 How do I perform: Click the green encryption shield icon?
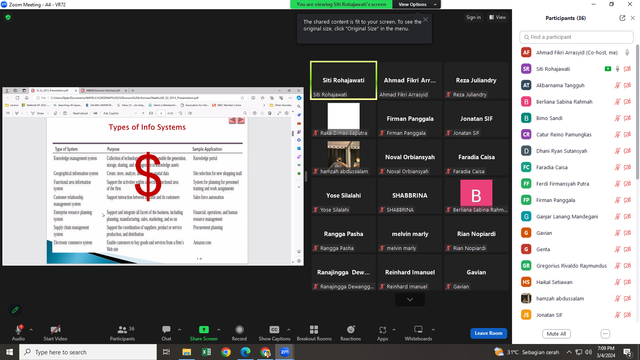[x=8, y=17]
